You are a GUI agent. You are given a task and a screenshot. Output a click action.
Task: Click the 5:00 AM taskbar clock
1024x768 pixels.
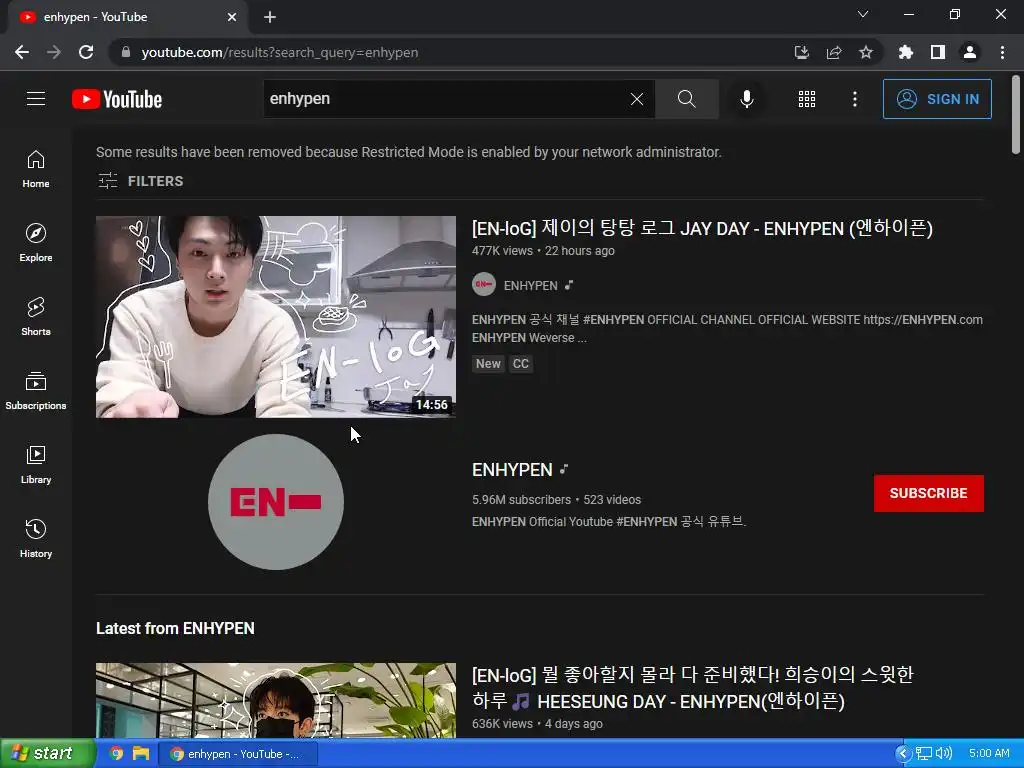989,754
